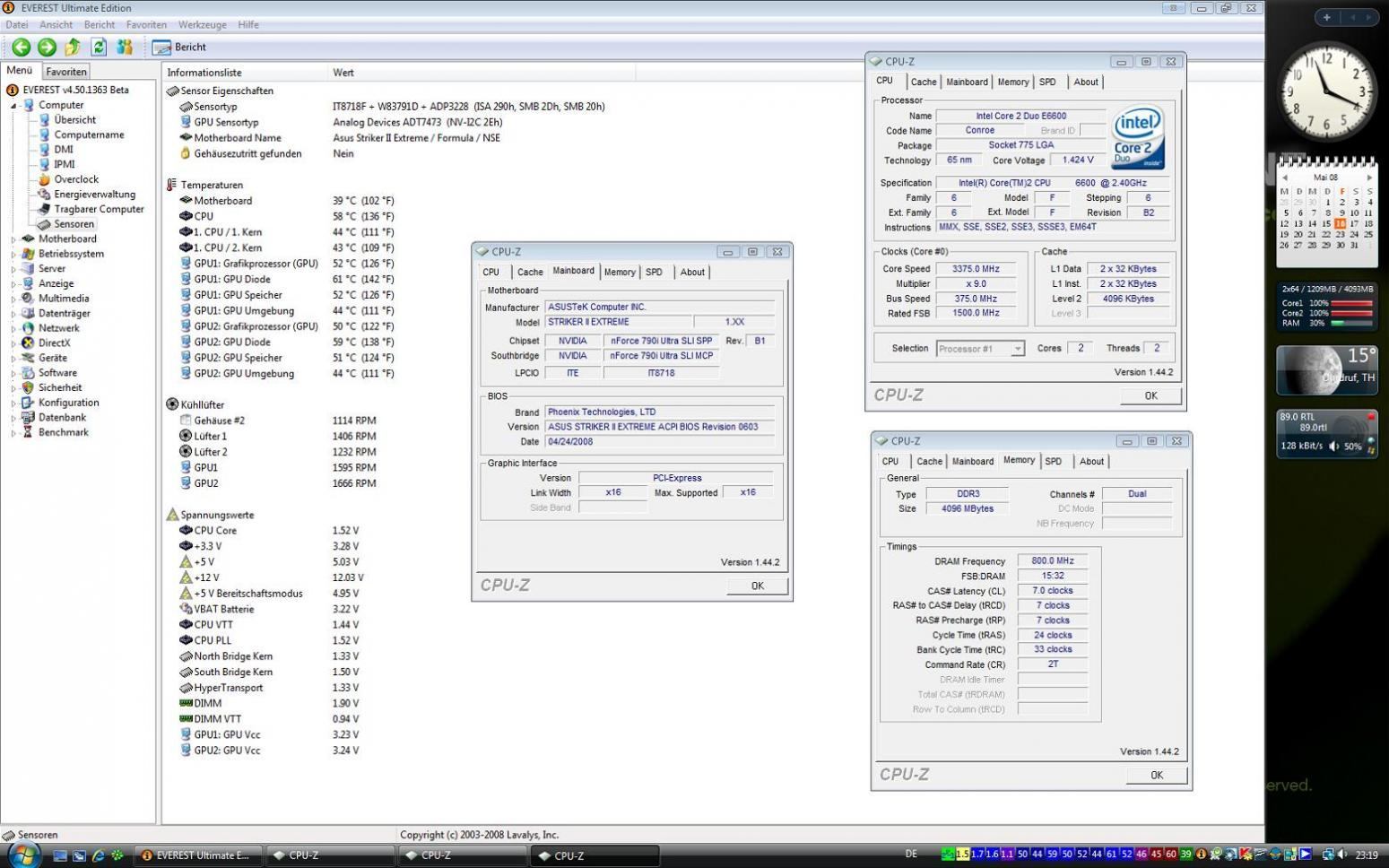Select the Overclock tree item
Image resolution: width=1389 pixels, height=868 pixels.
pyautogui.click(x=76, y=179)
